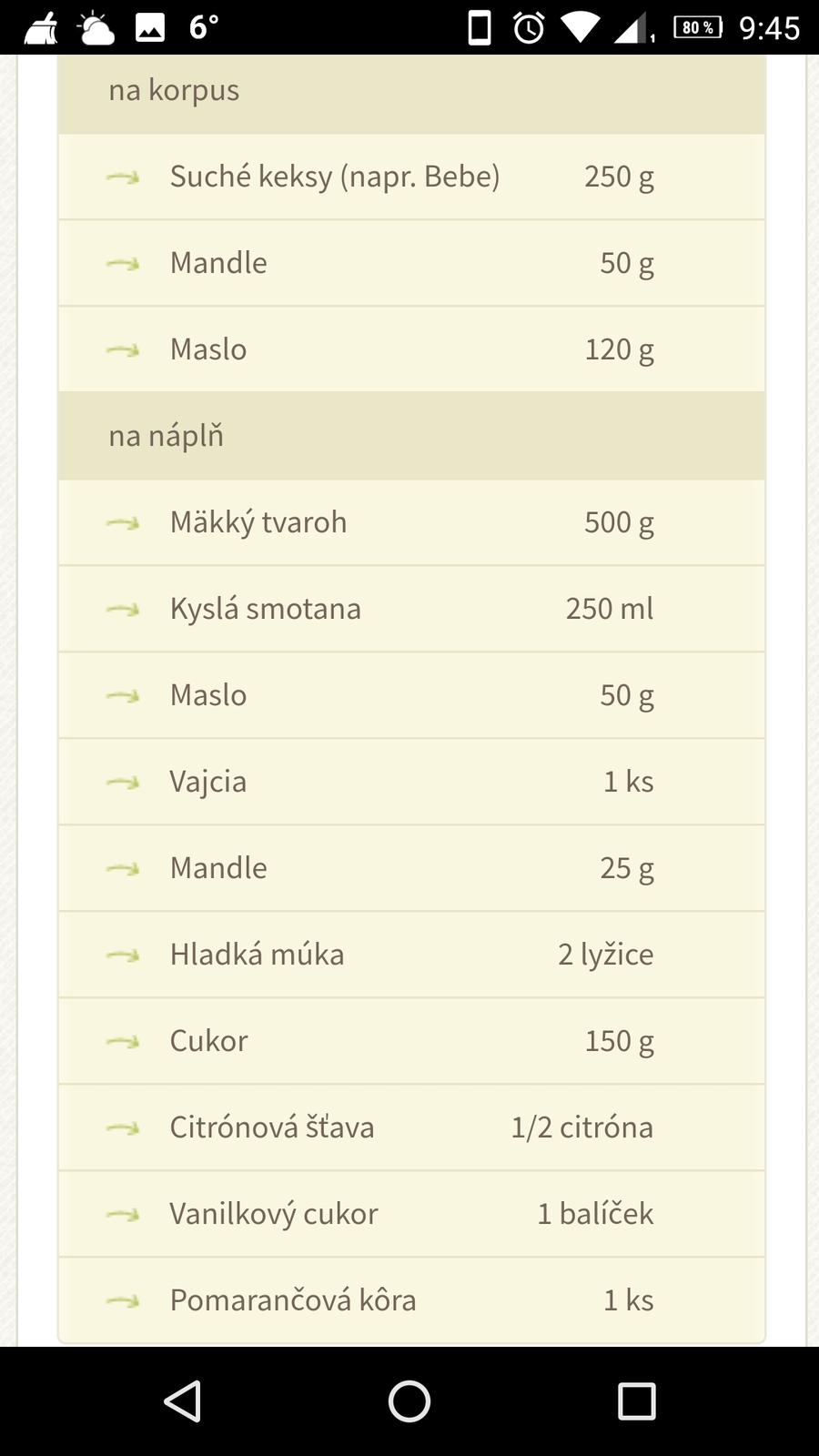Tap the weather icon in status bar
The width and height of the screenshot is (819, 1456).
point(96,28)
